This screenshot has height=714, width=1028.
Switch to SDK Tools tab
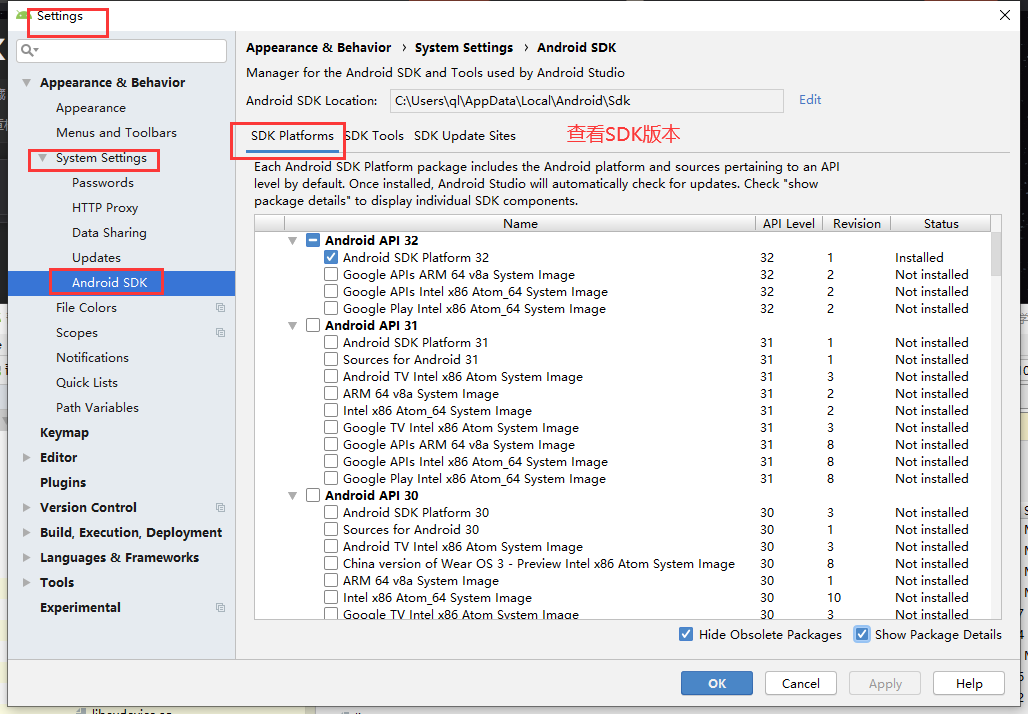[x=374, y=136]
